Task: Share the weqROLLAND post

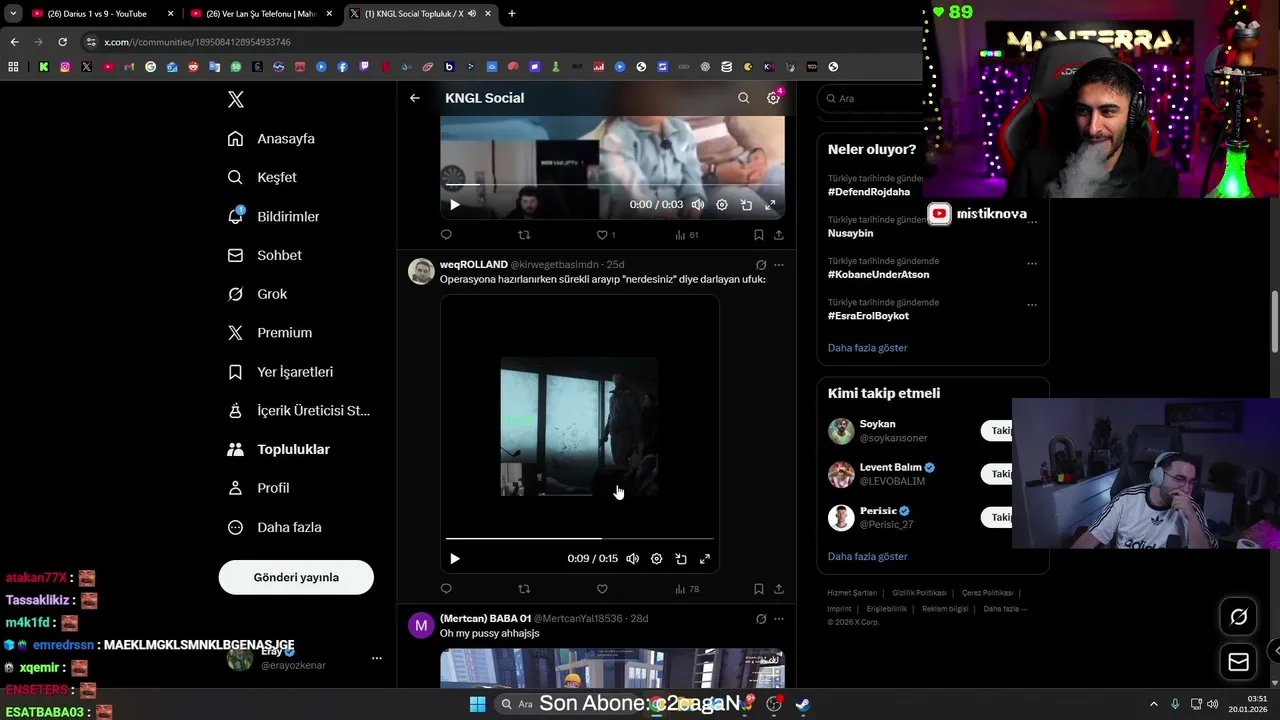Action: point(779,589)
